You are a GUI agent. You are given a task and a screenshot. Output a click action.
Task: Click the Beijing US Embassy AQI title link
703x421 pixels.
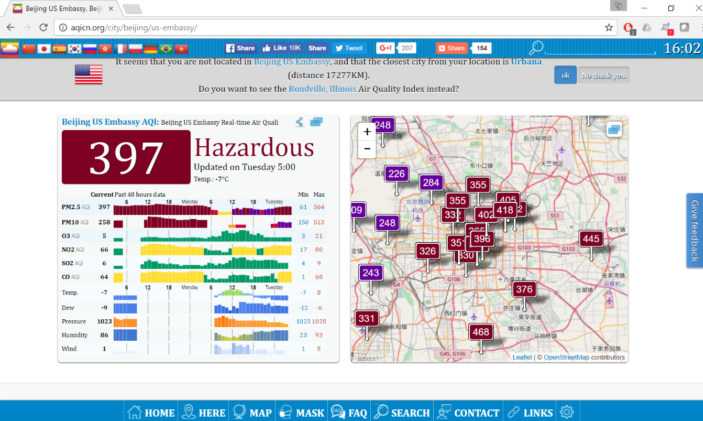tap(109, 122)
